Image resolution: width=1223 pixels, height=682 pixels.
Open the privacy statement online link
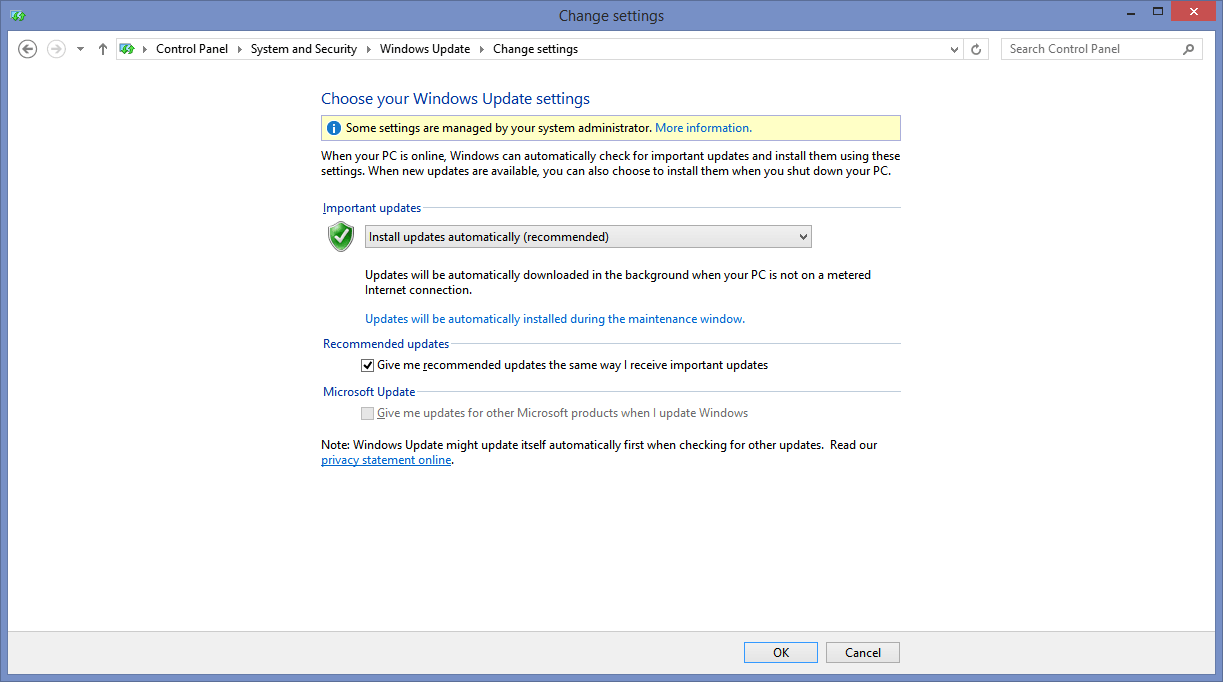coord(386,460)
